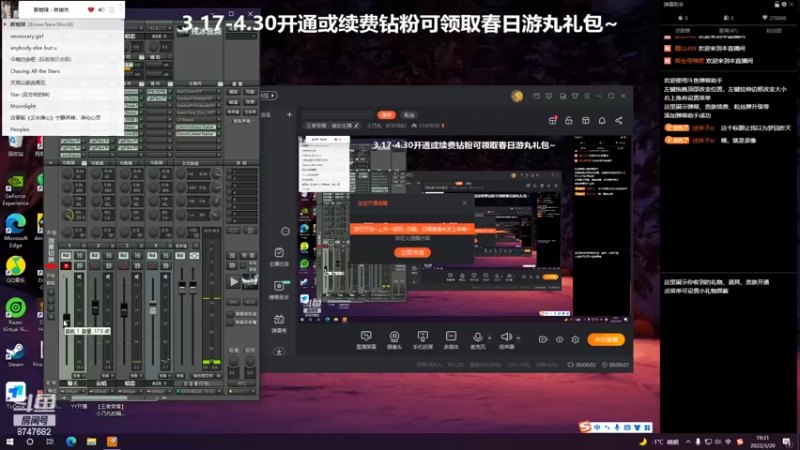The height and width of the screenshot is (450, 800).
Task: Share the live room with the share icon
Action: point(618,120)
